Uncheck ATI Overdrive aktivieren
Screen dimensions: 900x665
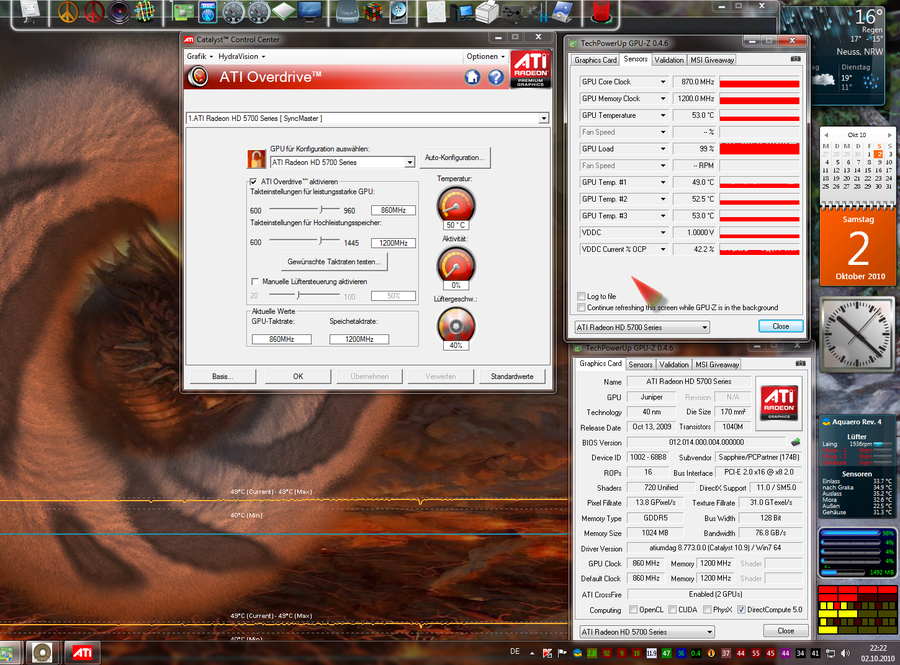(x=253, y=181)
